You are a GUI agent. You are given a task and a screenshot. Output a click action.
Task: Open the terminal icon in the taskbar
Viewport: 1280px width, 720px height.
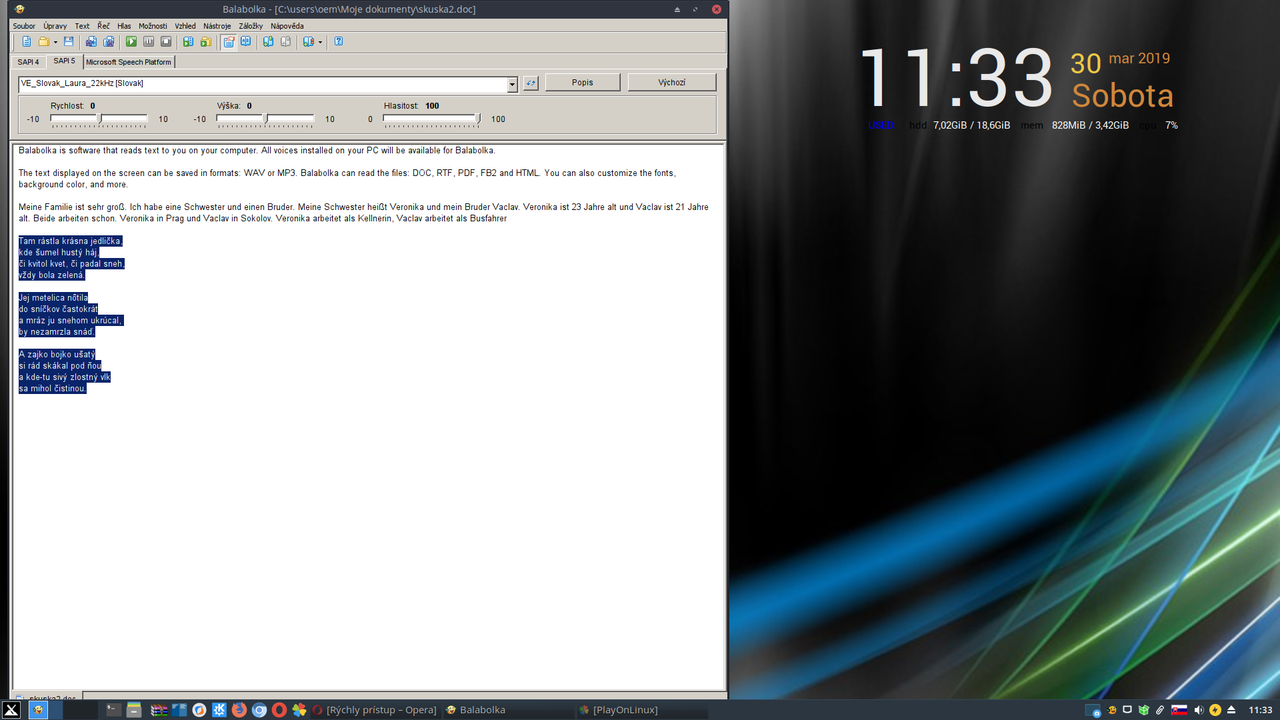pos(114,710)
